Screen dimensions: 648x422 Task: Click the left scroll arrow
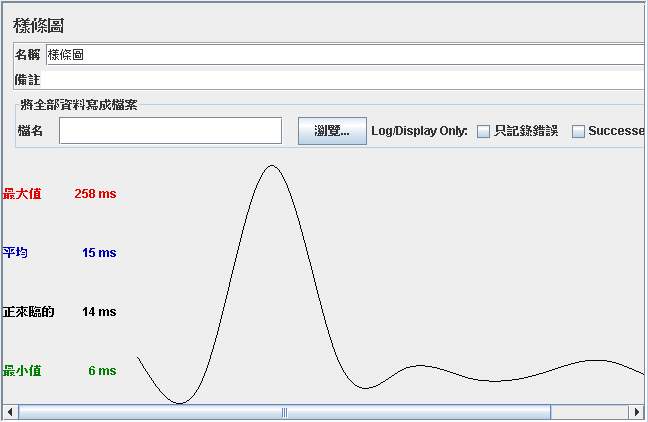click(10, 412)
